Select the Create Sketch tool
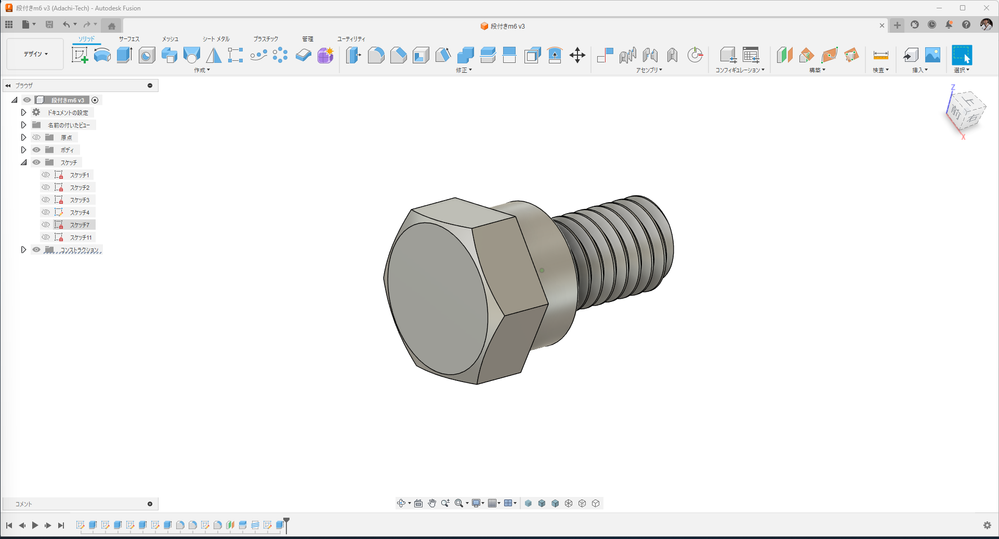 coord(80,55)
